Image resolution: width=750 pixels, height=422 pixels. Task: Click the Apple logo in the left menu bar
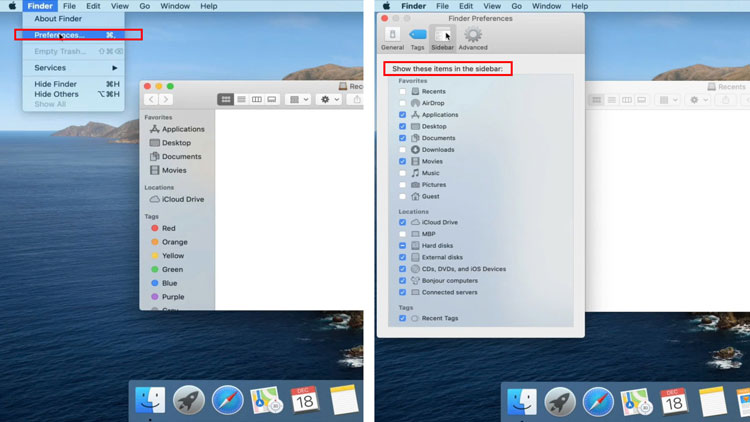(x=12, y=6)
